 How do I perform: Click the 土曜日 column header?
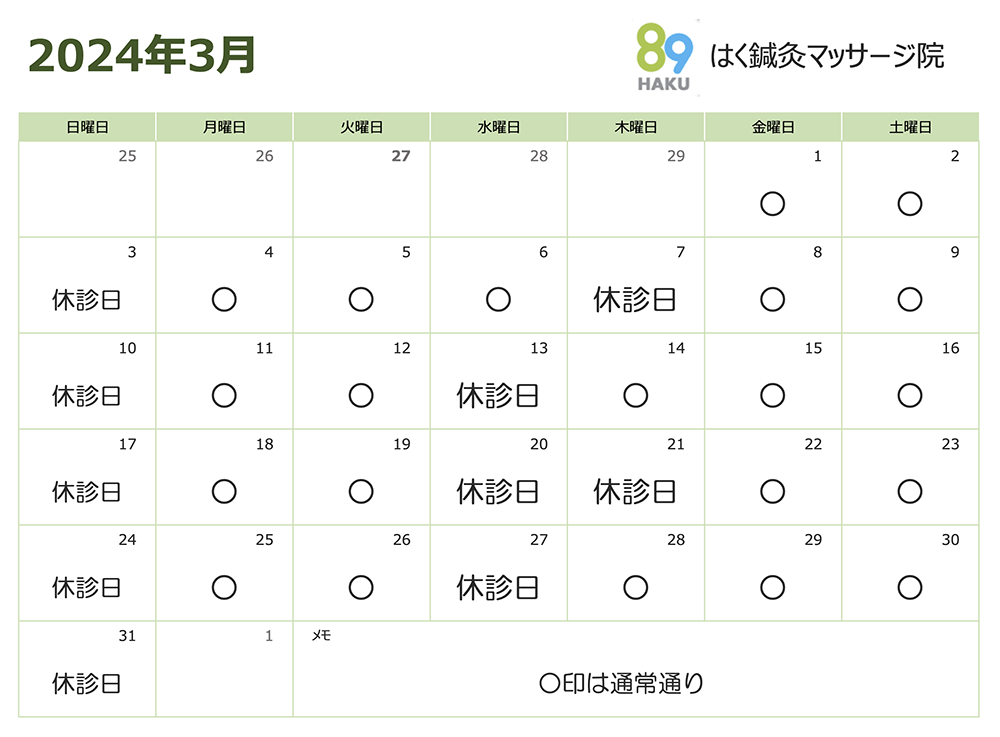pyautogui.click(x=910, y=127)
